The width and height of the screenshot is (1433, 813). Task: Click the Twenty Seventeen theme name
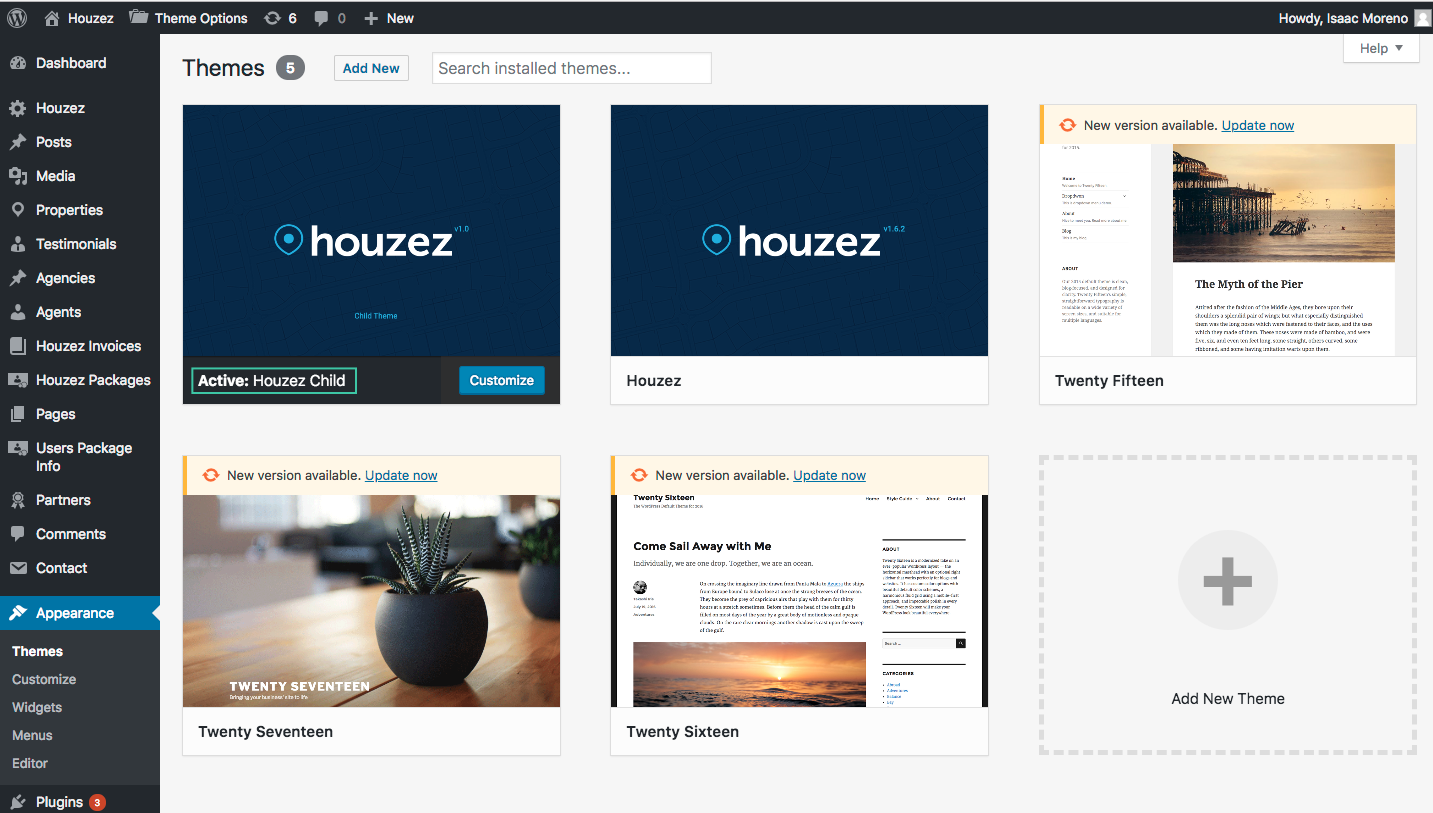(265, 732)
